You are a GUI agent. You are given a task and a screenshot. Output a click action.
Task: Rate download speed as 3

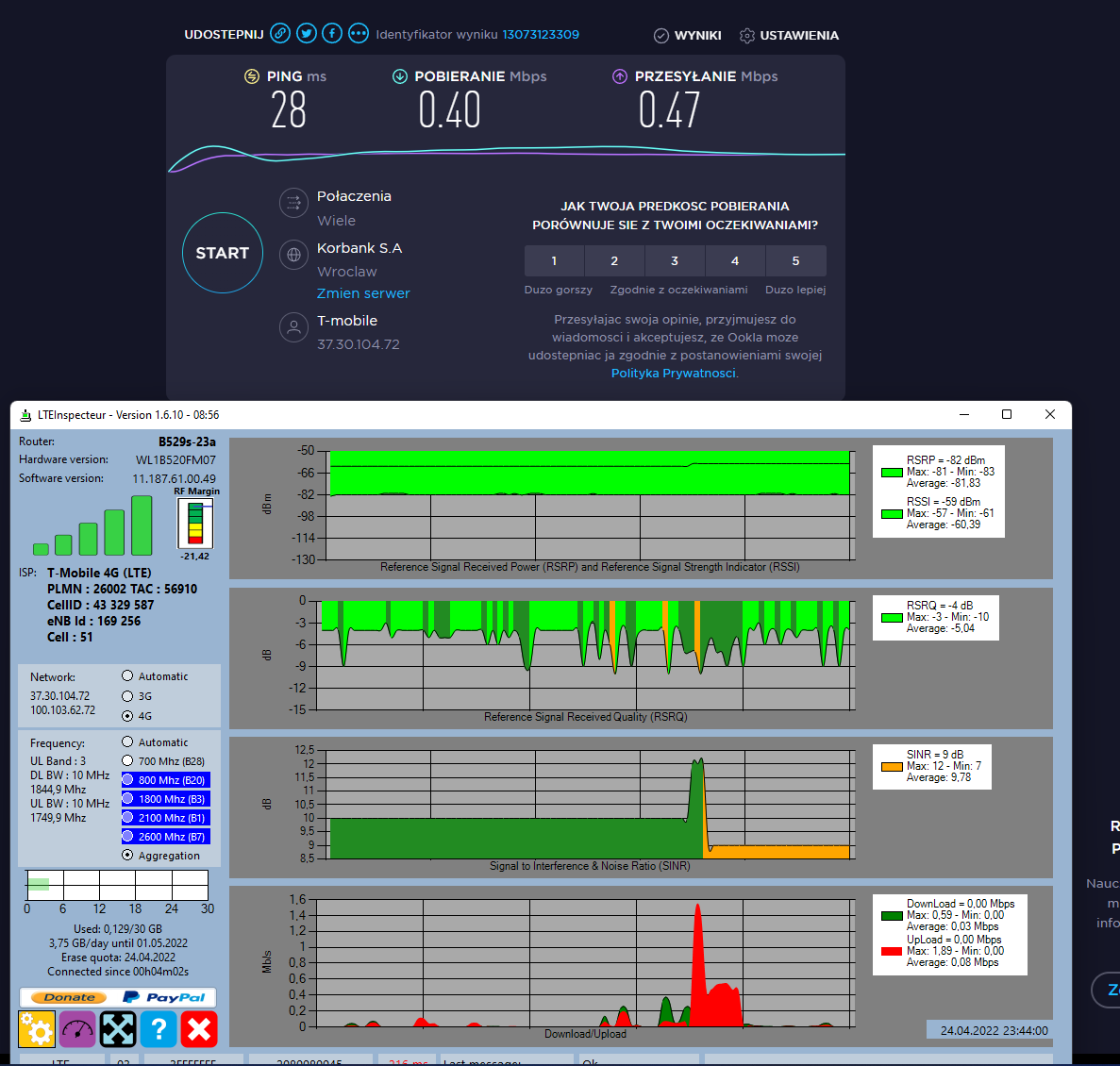pyautogui.click(x=675, y=260)
